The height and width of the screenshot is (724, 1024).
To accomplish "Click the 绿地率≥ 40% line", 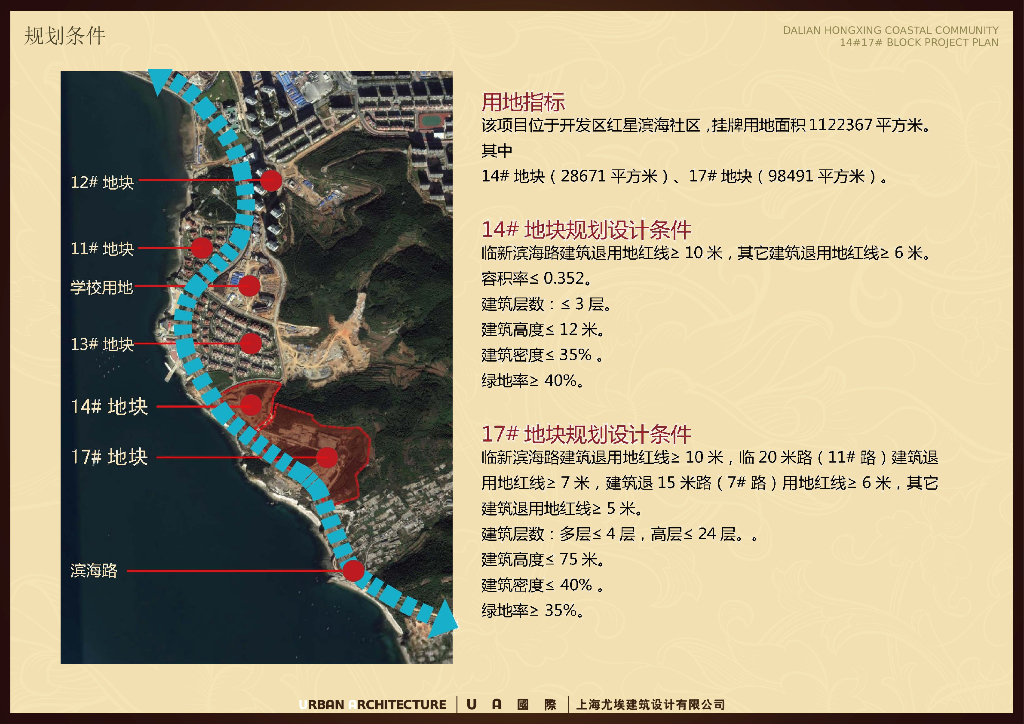I will click(532, 381).
